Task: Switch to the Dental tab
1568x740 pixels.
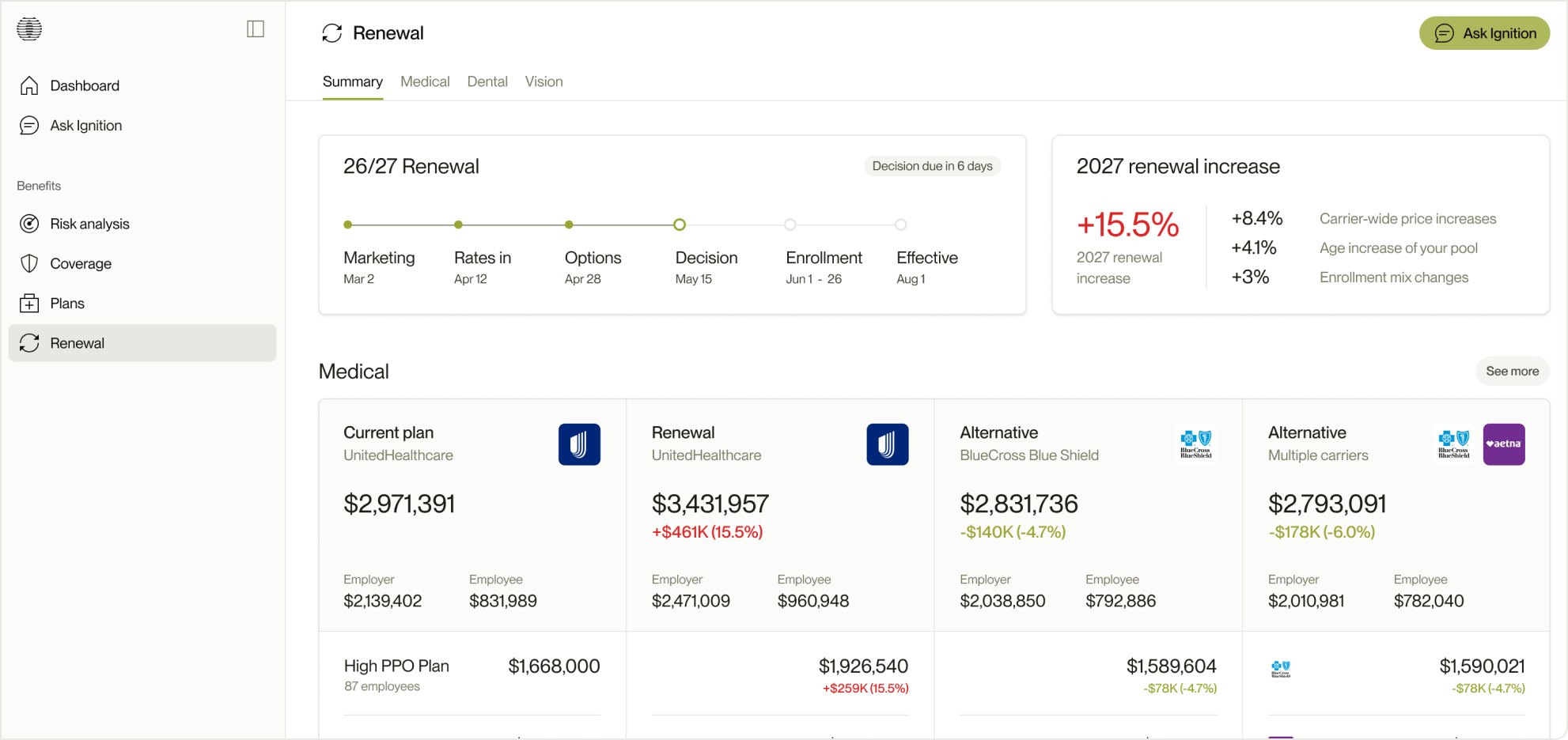Action: pyautogui.click(x=487, y=81)
